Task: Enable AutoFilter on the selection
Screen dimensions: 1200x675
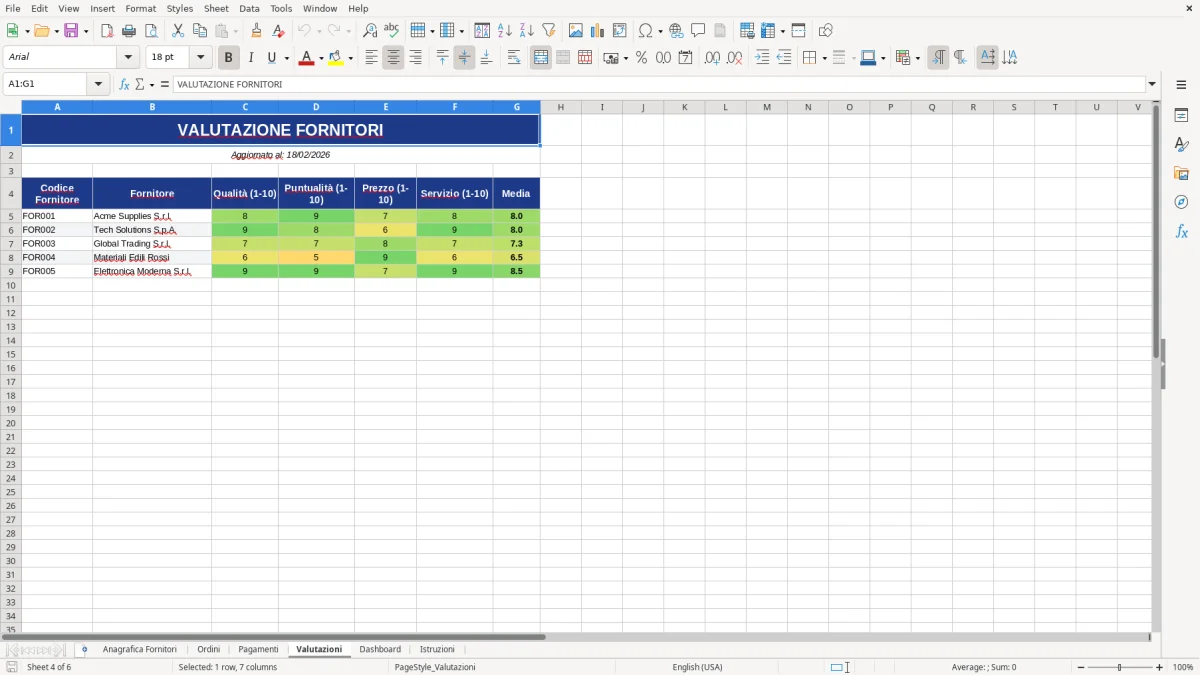Action: 548,30
